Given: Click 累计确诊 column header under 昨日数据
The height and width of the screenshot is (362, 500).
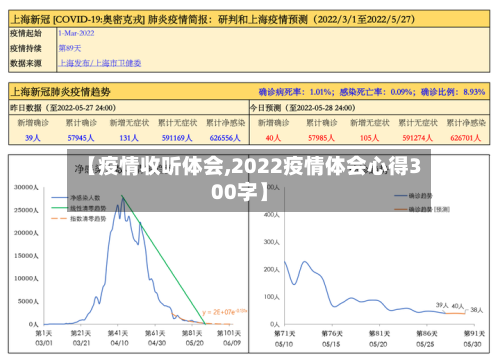Looking at the screenshot, I should [x=81, y=123].
